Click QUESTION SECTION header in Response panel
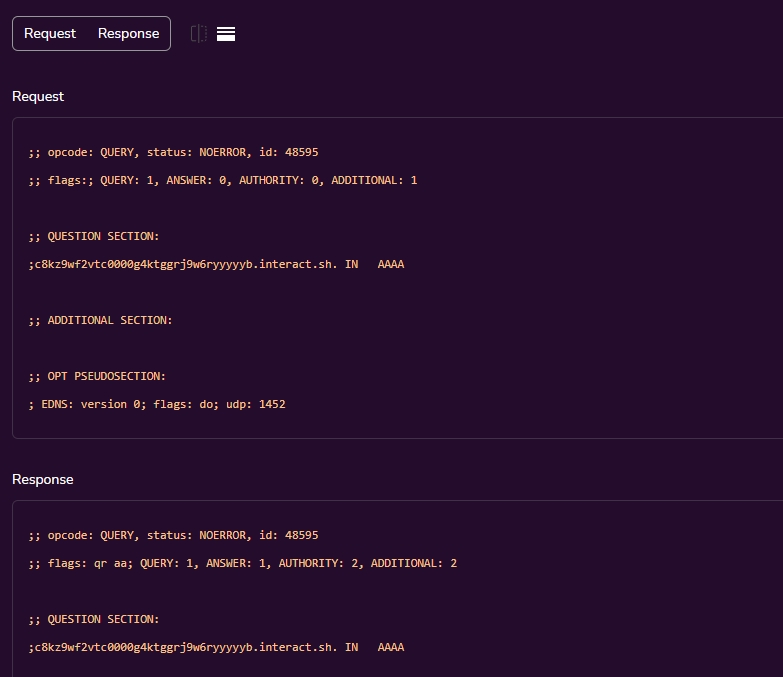This screenshot has width=783, height=677. [94, 619]
